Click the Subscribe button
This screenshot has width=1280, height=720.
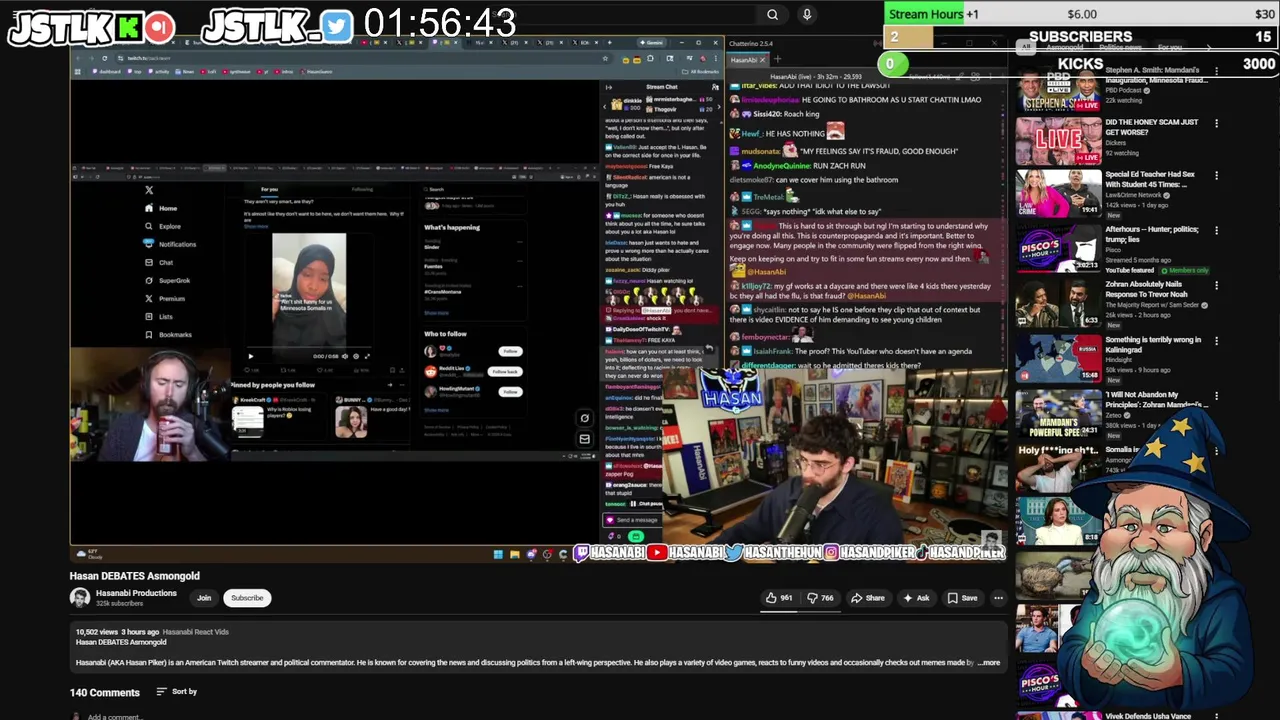[x=247, y=598]
